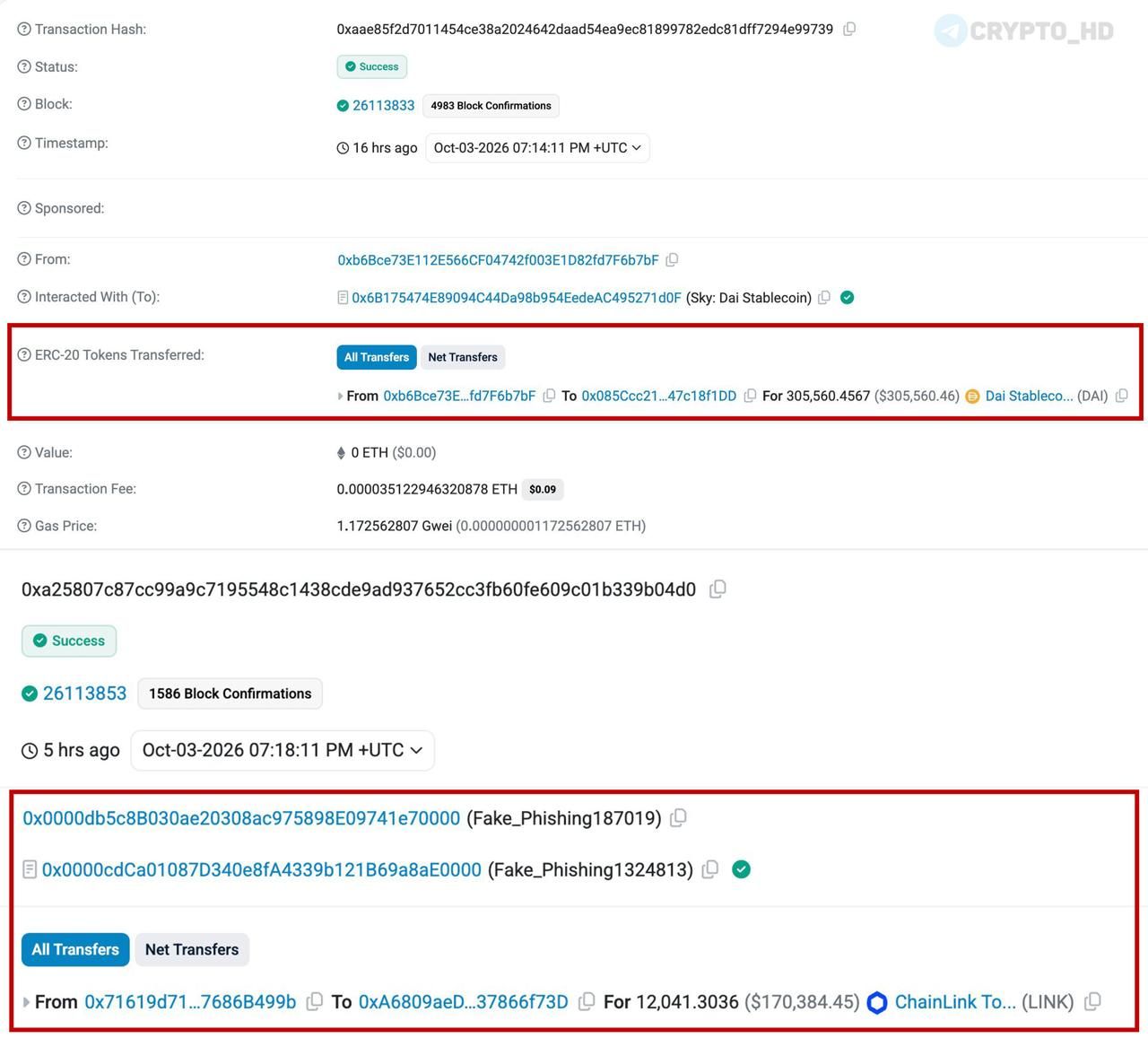Image resolution: width=1148 pixels, height=1038 pixels.
Task: Open phishing address 0x0000db5c8B030ae… link
Action: point(241,818)
